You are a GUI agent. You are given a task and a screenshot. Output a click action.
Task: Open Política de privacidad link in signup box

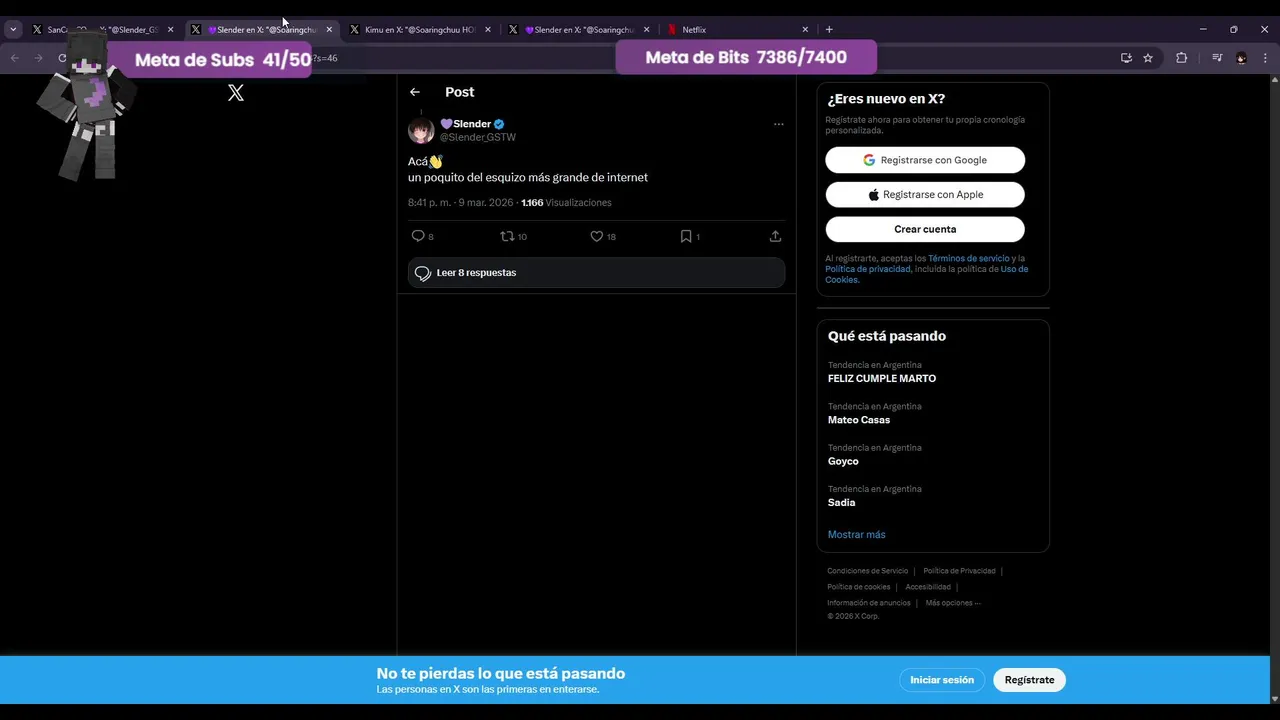click(868, 269)
